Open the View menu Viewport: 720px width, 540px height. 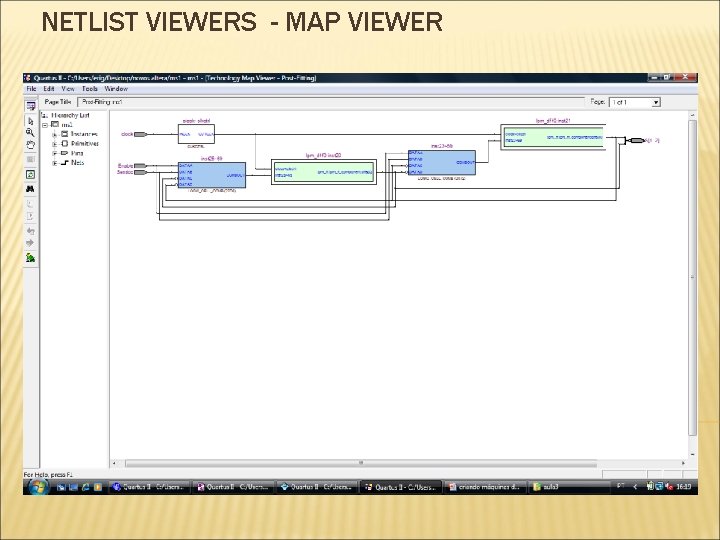coord(68,89)
